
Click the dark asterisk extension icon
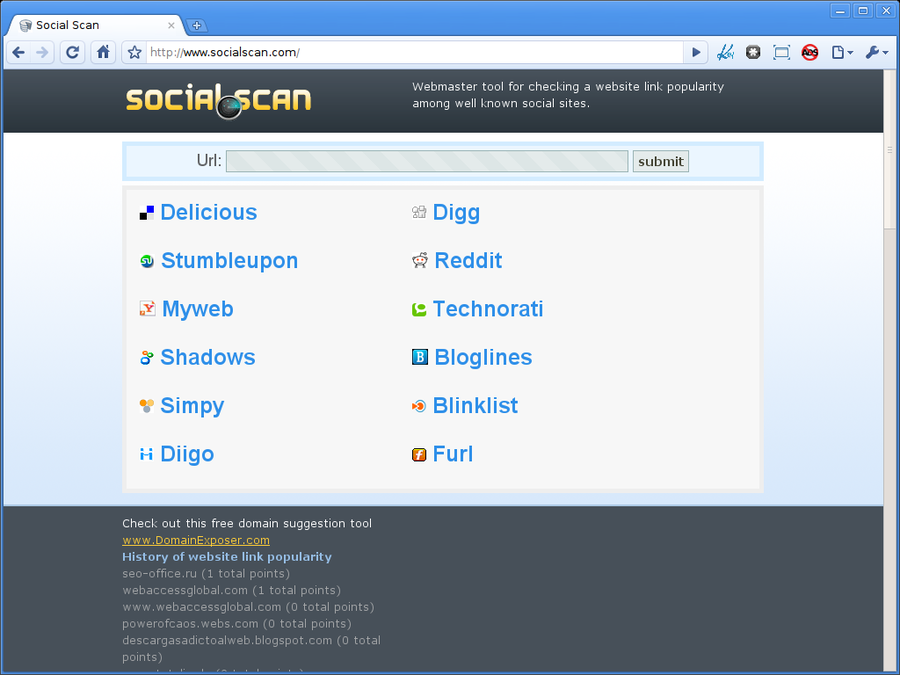pos(753,52)
